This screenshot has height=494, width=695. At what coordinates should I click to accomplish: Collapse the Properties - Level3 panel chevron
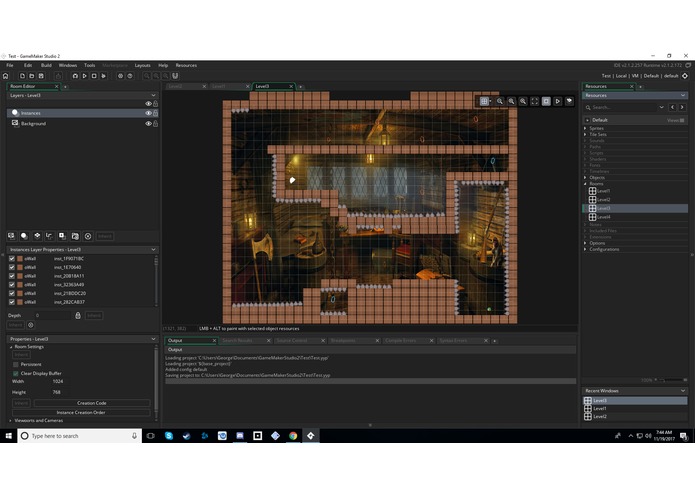[x=153, y=339]
